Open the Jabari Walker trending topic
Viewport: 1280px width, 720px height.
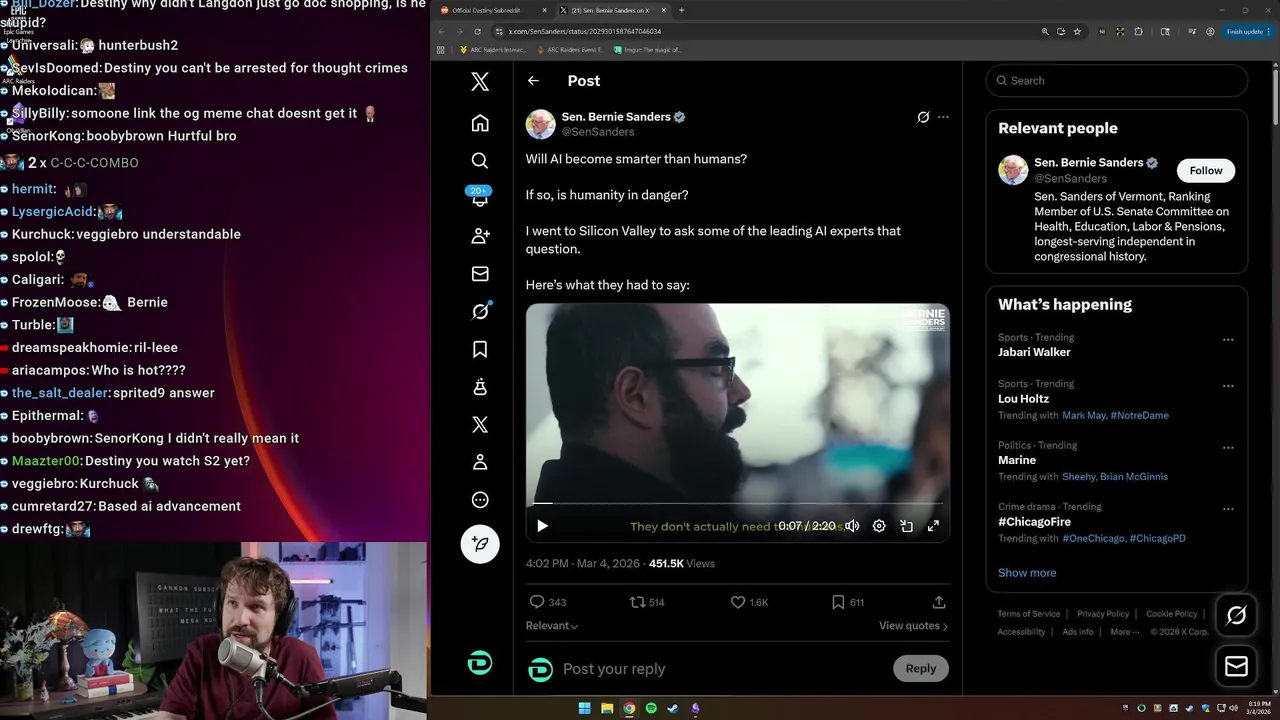1034,352
